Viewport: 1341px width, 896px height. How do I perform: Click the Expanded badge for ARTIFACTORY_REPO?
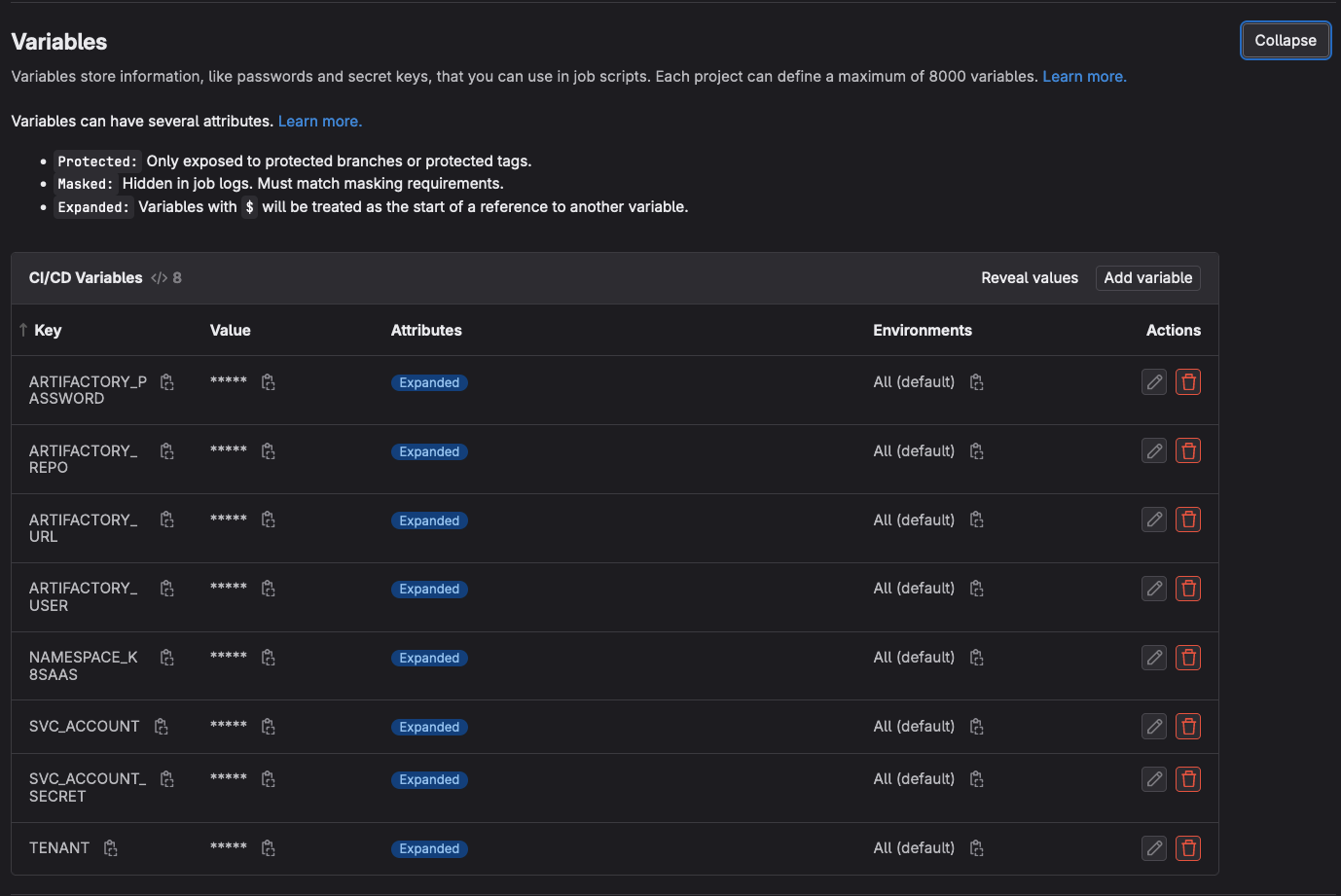point(429,452)
